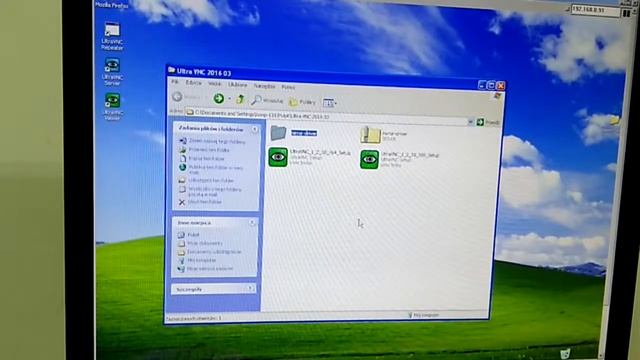
Task: Select the yellow compressed folder icon
Action: [370, 135]
